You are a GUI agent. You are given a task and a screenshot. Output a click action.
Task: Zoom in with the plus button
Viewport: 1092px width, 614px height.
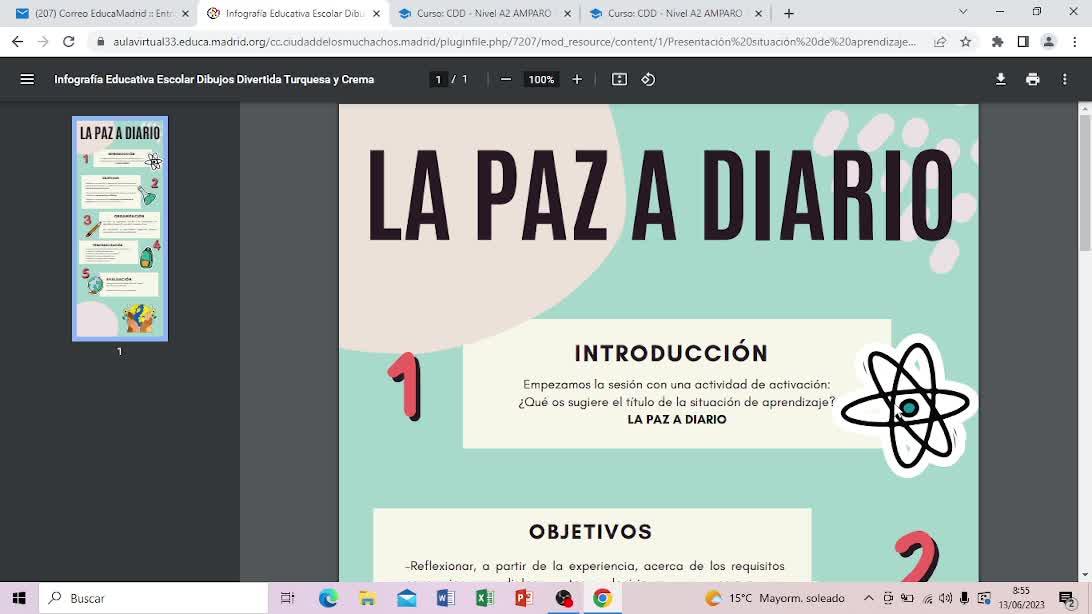coord(577,79)
